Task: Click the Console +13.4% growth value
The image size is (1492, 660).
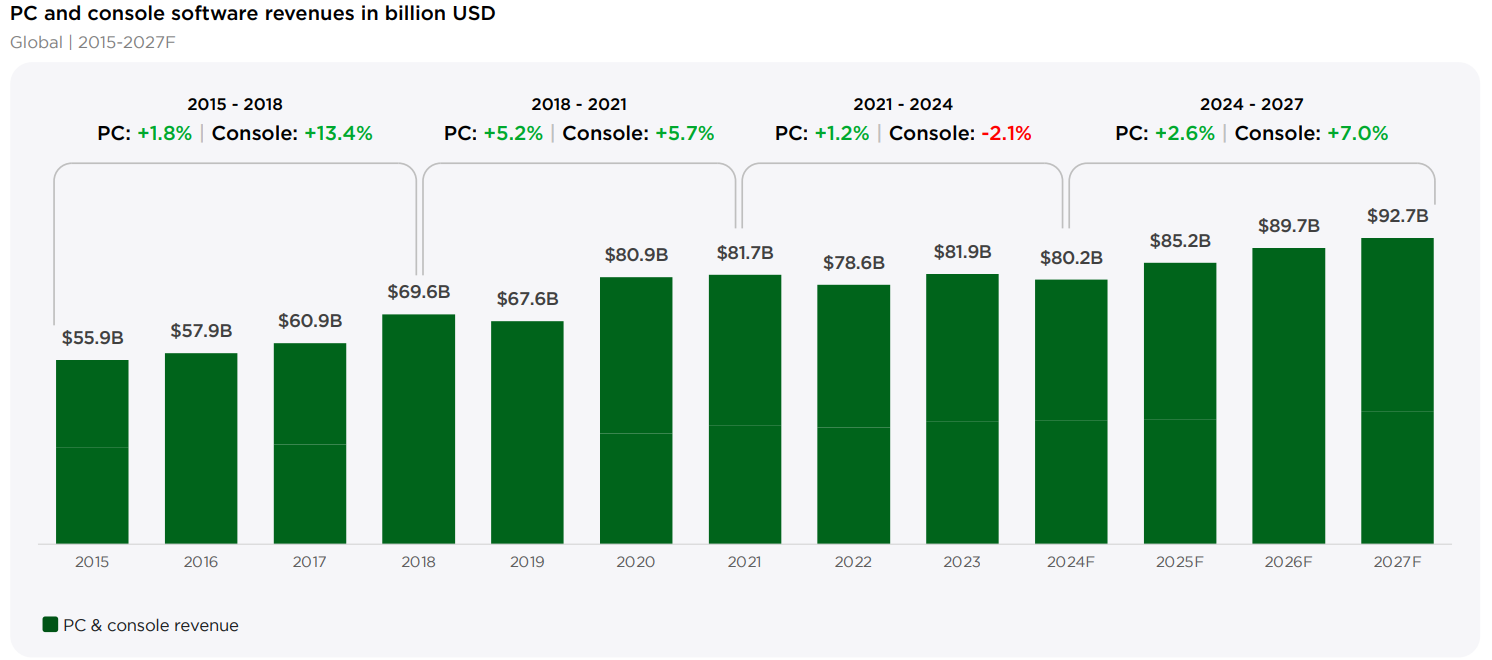Action: [339, 133]
